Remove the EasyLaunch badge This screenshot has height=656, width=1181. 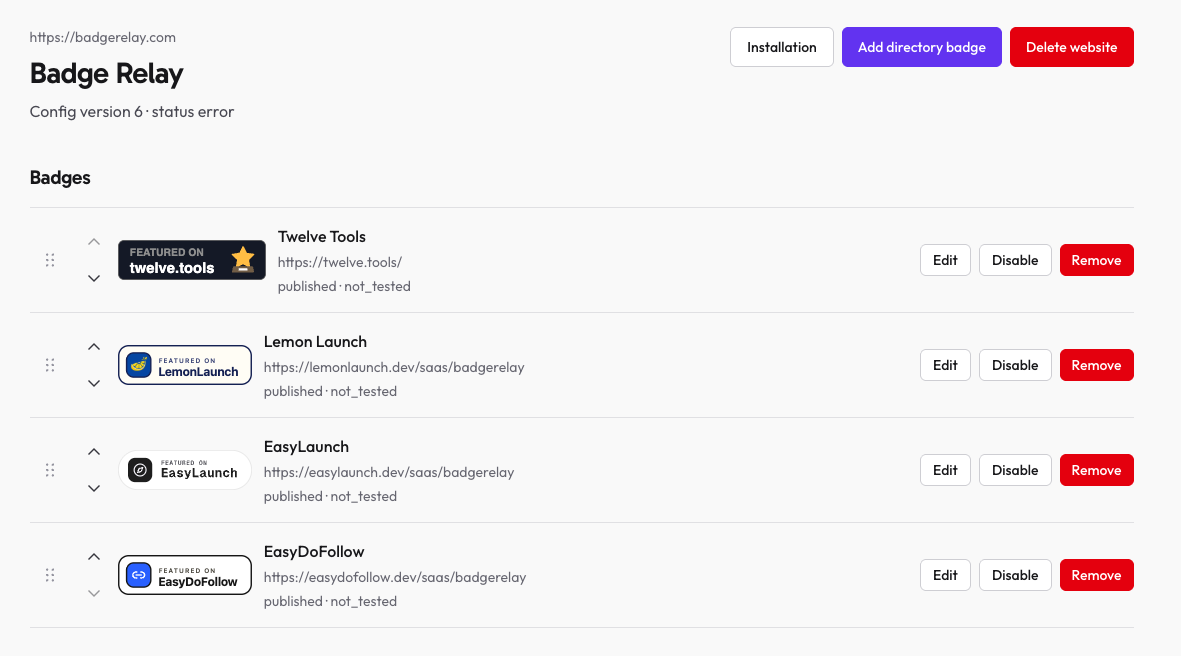coord(1097,470)
